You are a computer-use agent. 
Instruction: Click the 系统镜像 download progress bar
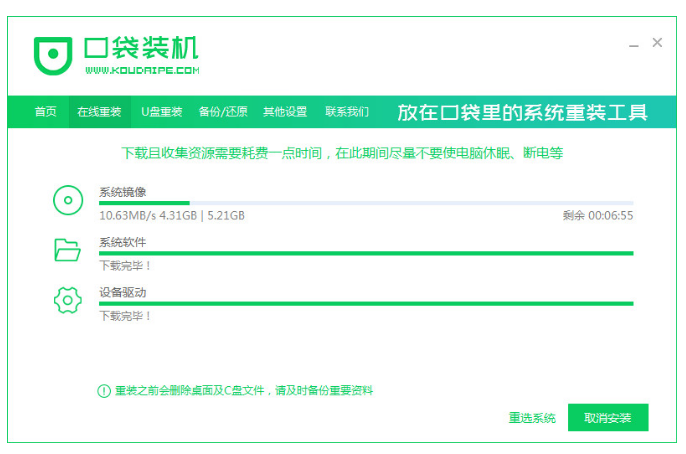[x=366, y=203]
